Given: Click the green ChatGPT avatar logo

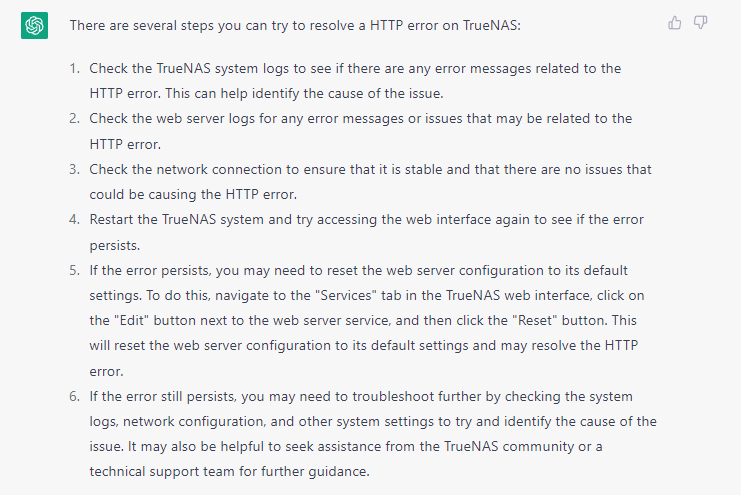Looking at the screenshot, I should point(34,26).
